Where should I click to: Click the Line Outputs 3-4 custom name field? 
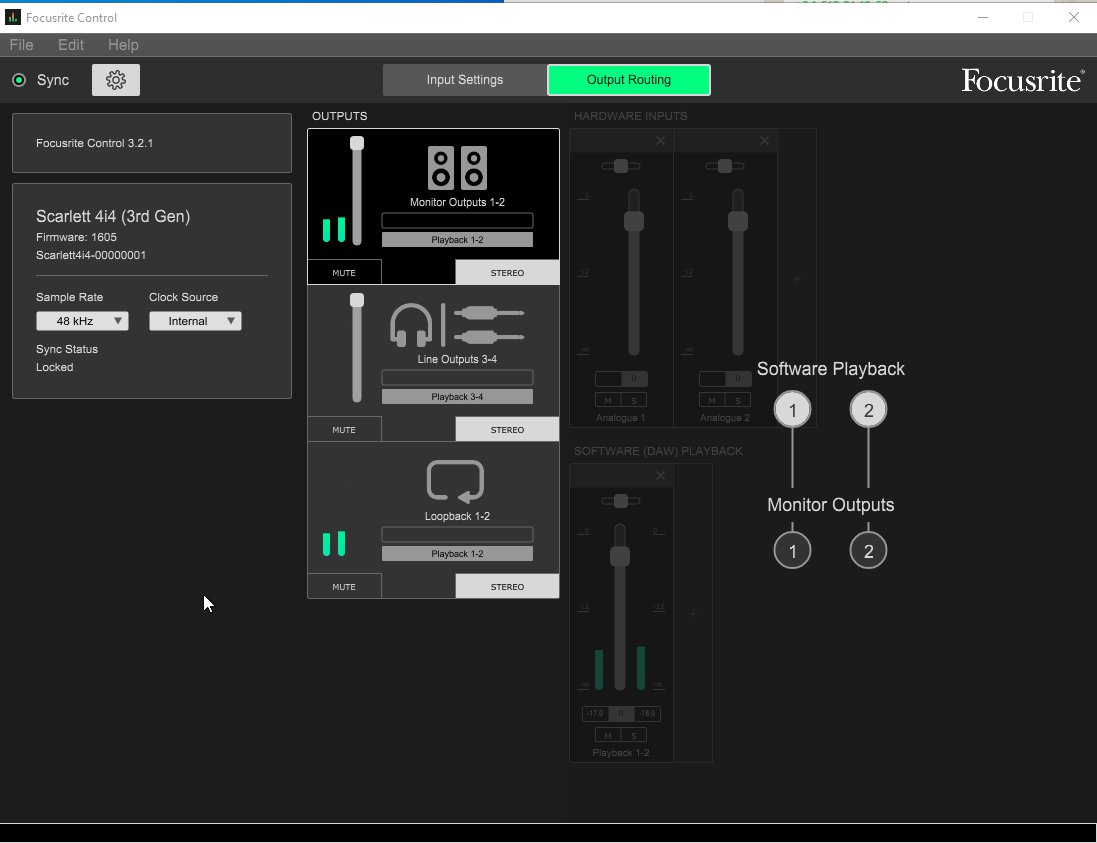(x=457, y=378)
